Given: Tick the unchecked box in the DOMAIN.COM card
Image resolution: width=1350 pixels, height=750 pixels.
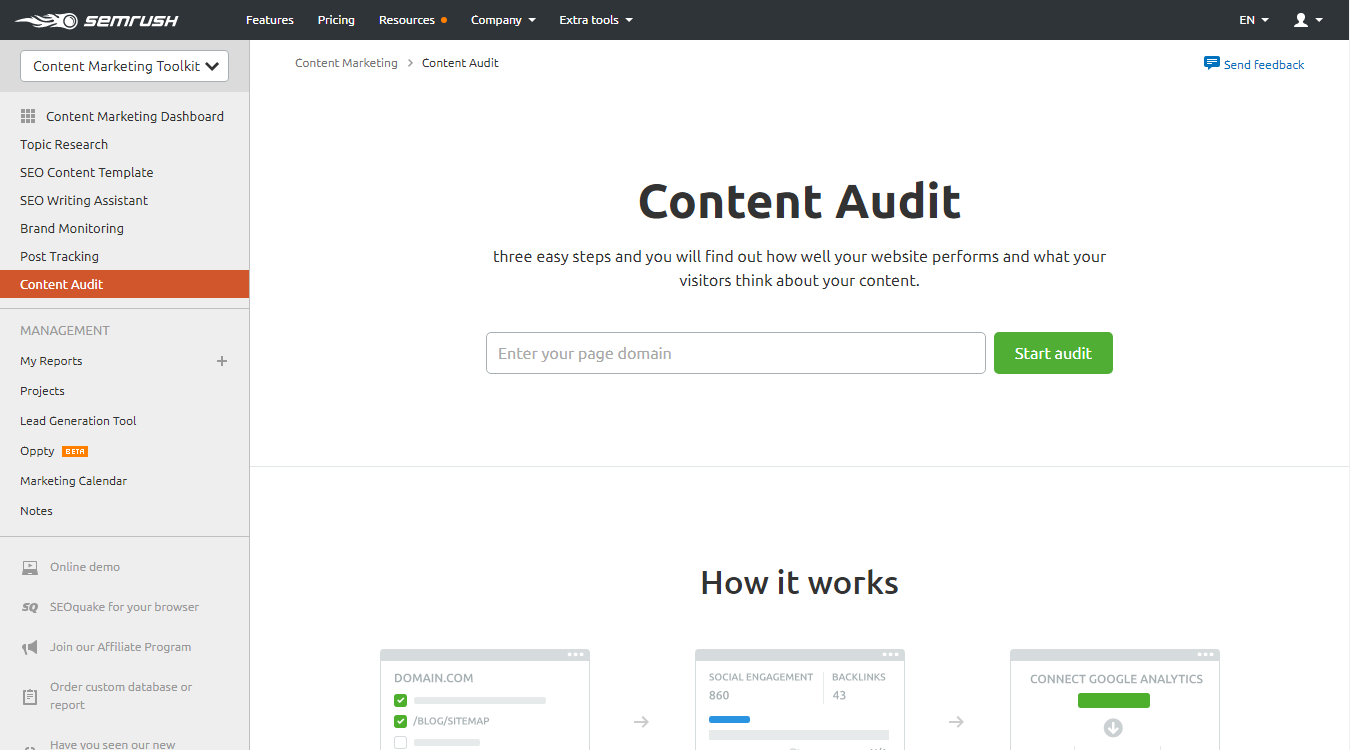Looking at the screenshot, I should point(400,742).
